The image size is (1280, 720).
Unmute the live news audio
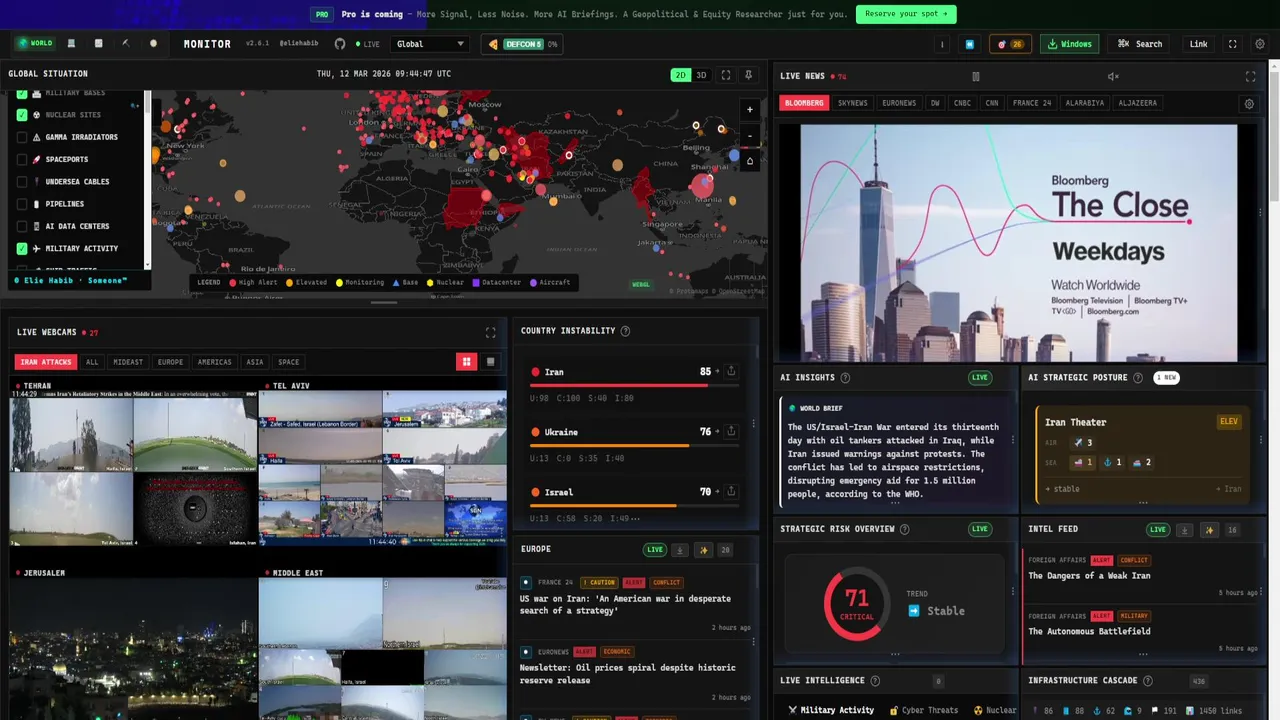pos(1113,76)
